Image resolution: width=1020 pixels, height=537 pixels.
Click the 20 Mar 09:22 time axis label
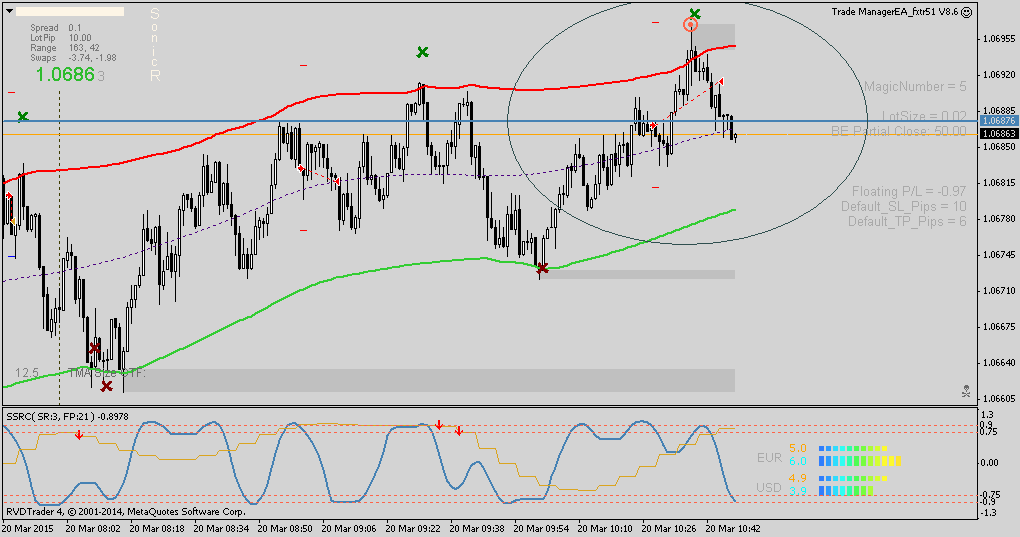coord(413,529)
